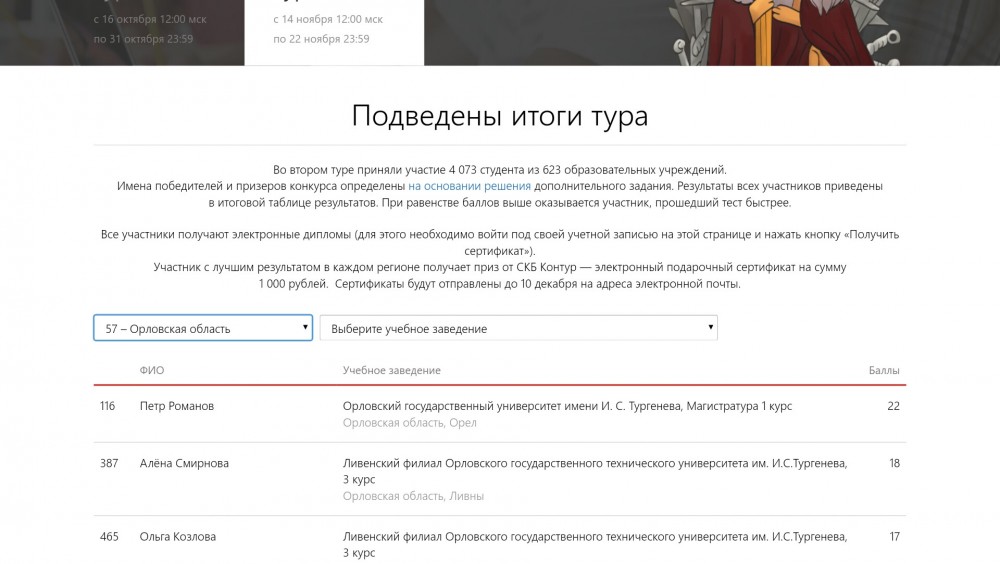
Task: Click "Орловская область, Орел" location text
Action: point(409,423)
